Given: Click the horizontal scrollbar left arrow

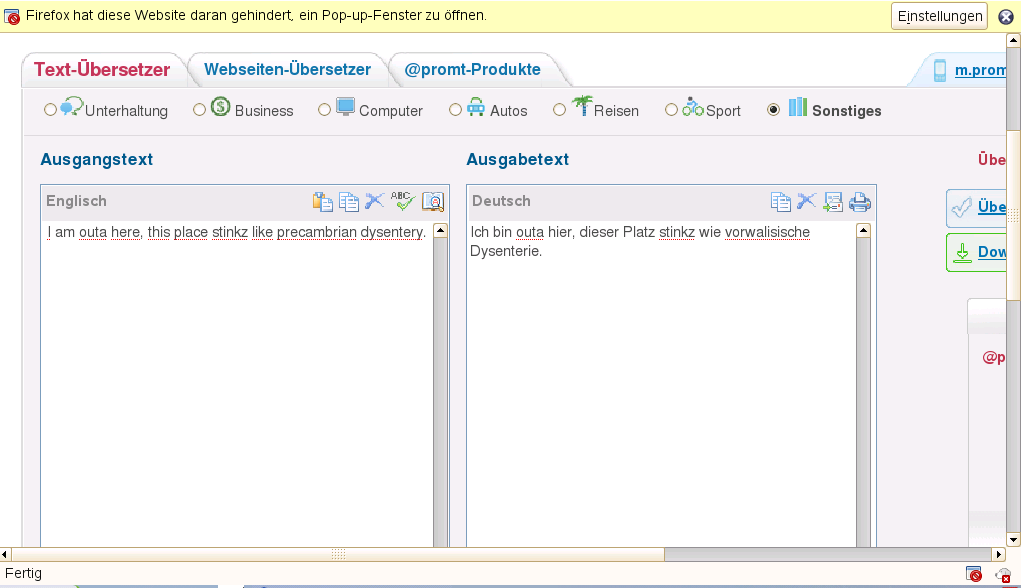Looking at the screenshot, I should 5,554.
